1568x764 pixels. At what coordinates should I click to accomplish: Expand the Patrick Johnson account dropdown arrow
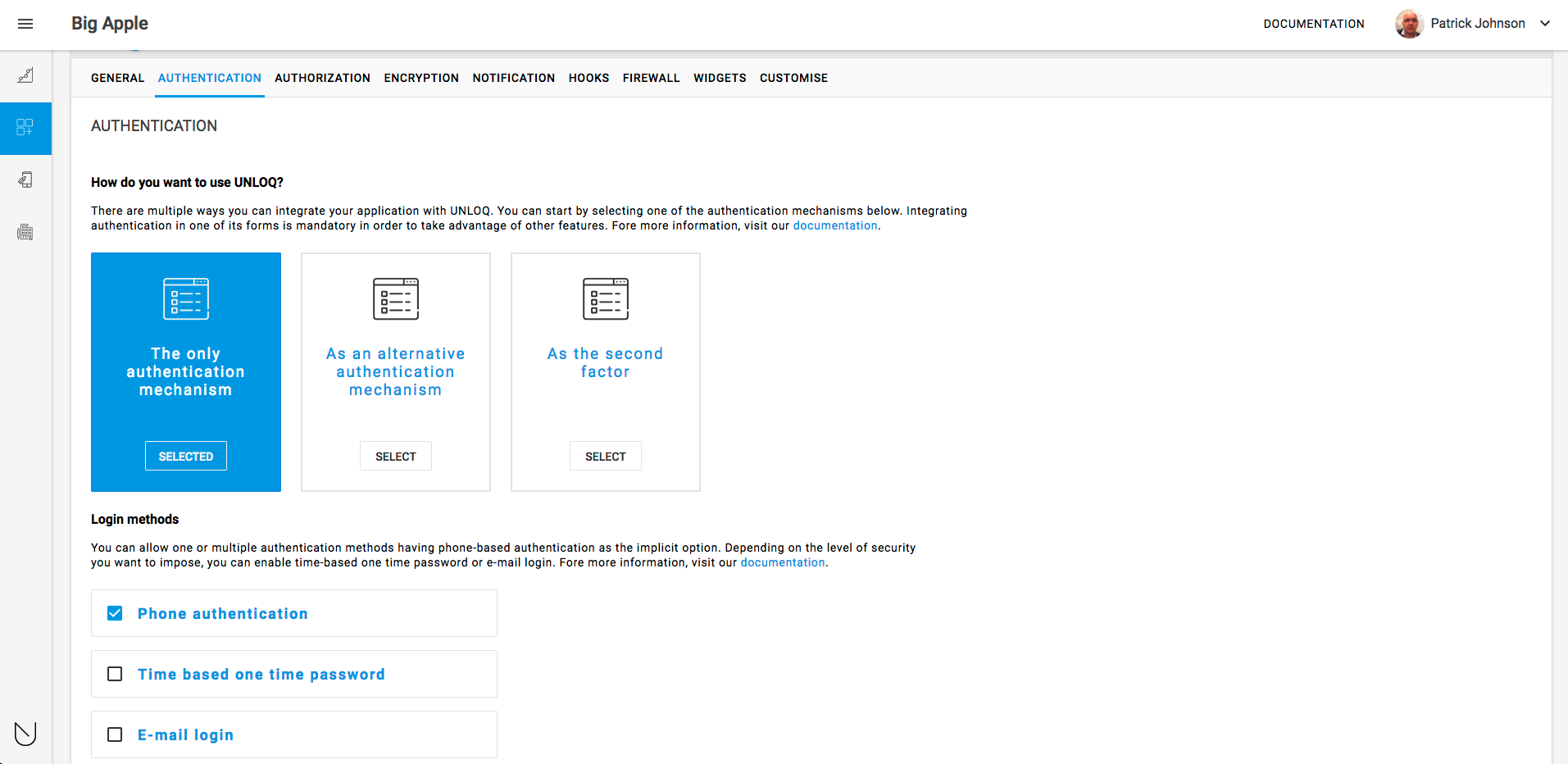click(1545, 24)
